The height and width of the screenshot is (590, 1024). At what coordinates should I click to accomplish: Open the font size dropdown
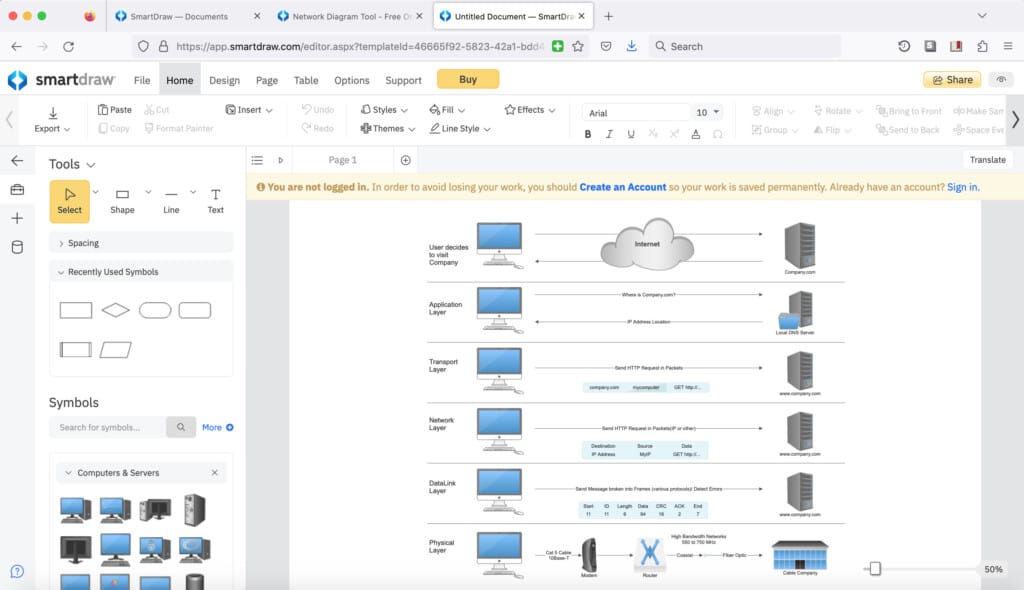[x=717, y=113]
